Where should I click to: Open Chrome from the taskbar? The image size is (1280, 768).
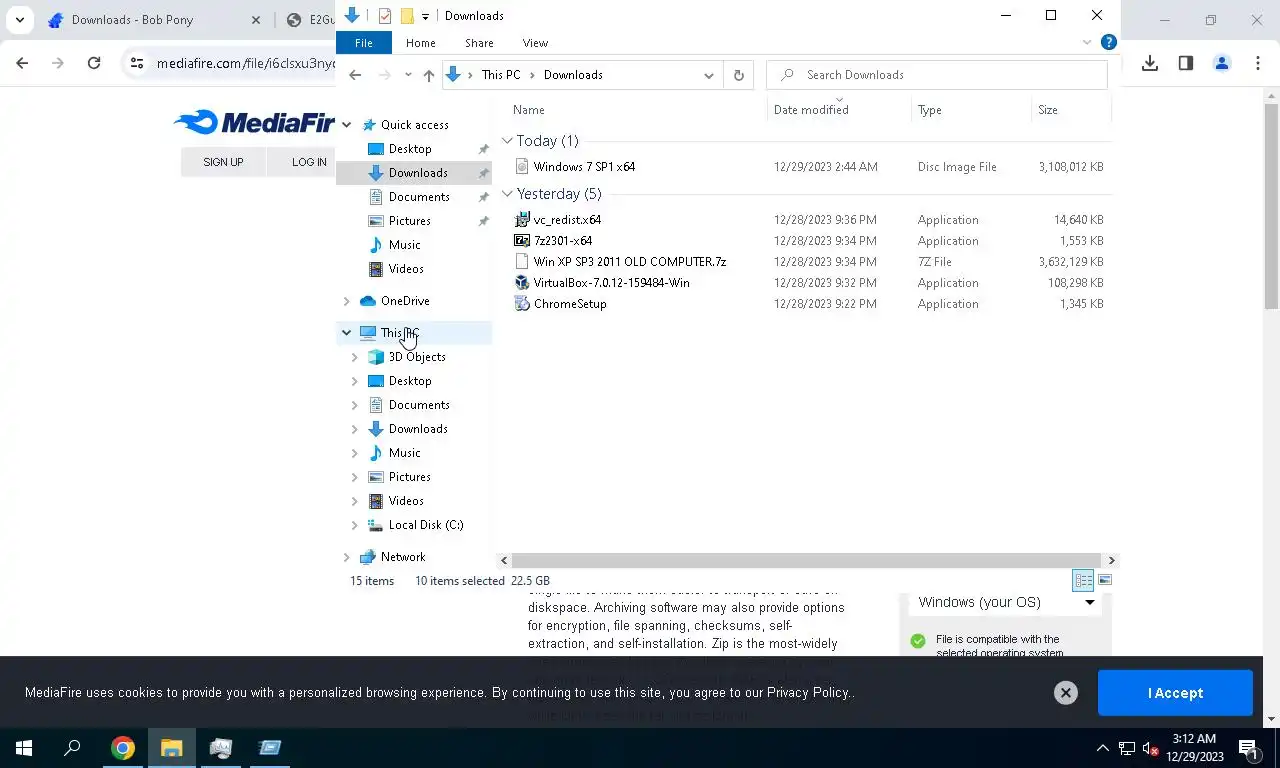click(x=123, y=748)
